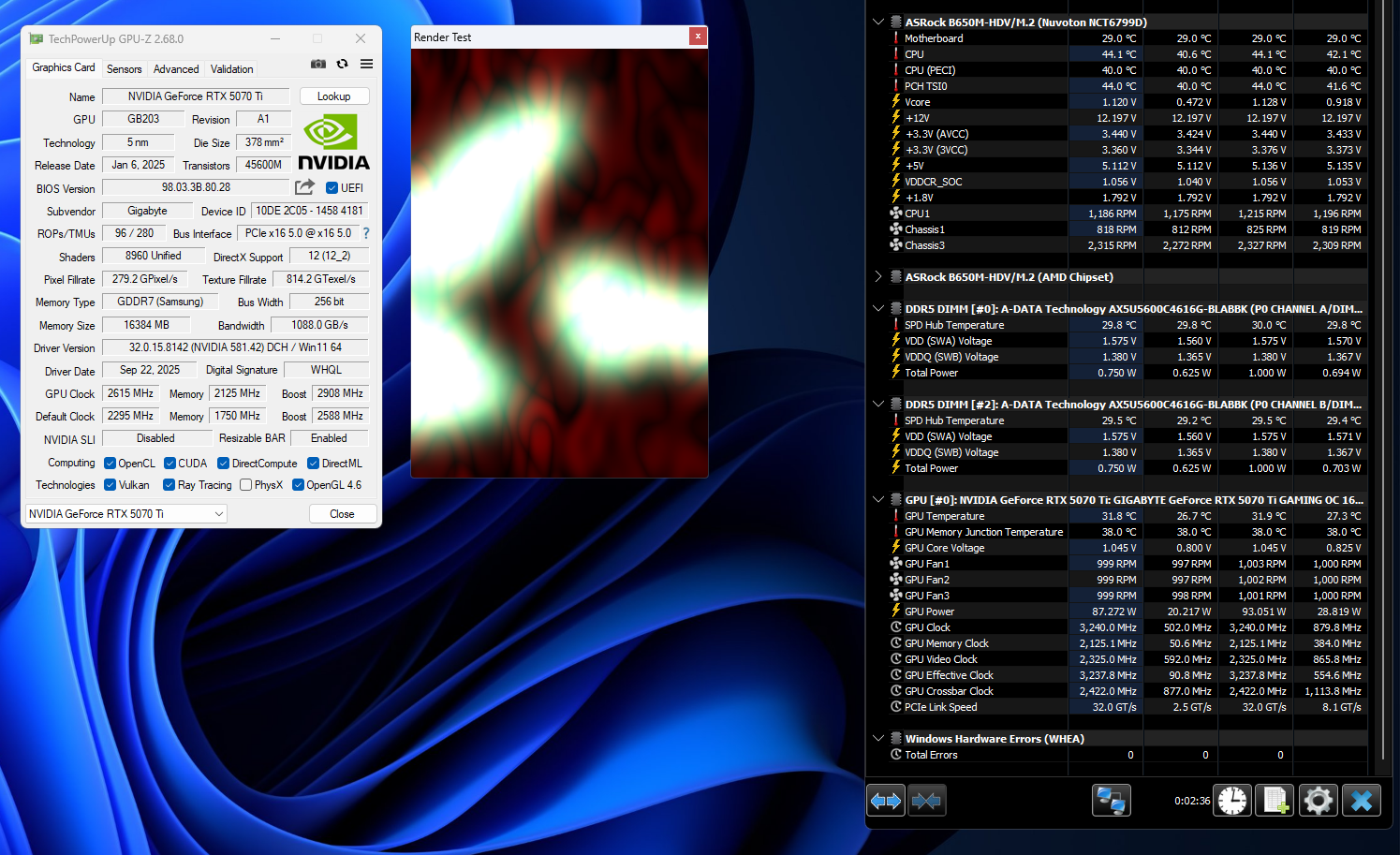Click the Subvendor field Gigabyte
This screenshot has height=855, width=1400.
[x=147, y=211]
